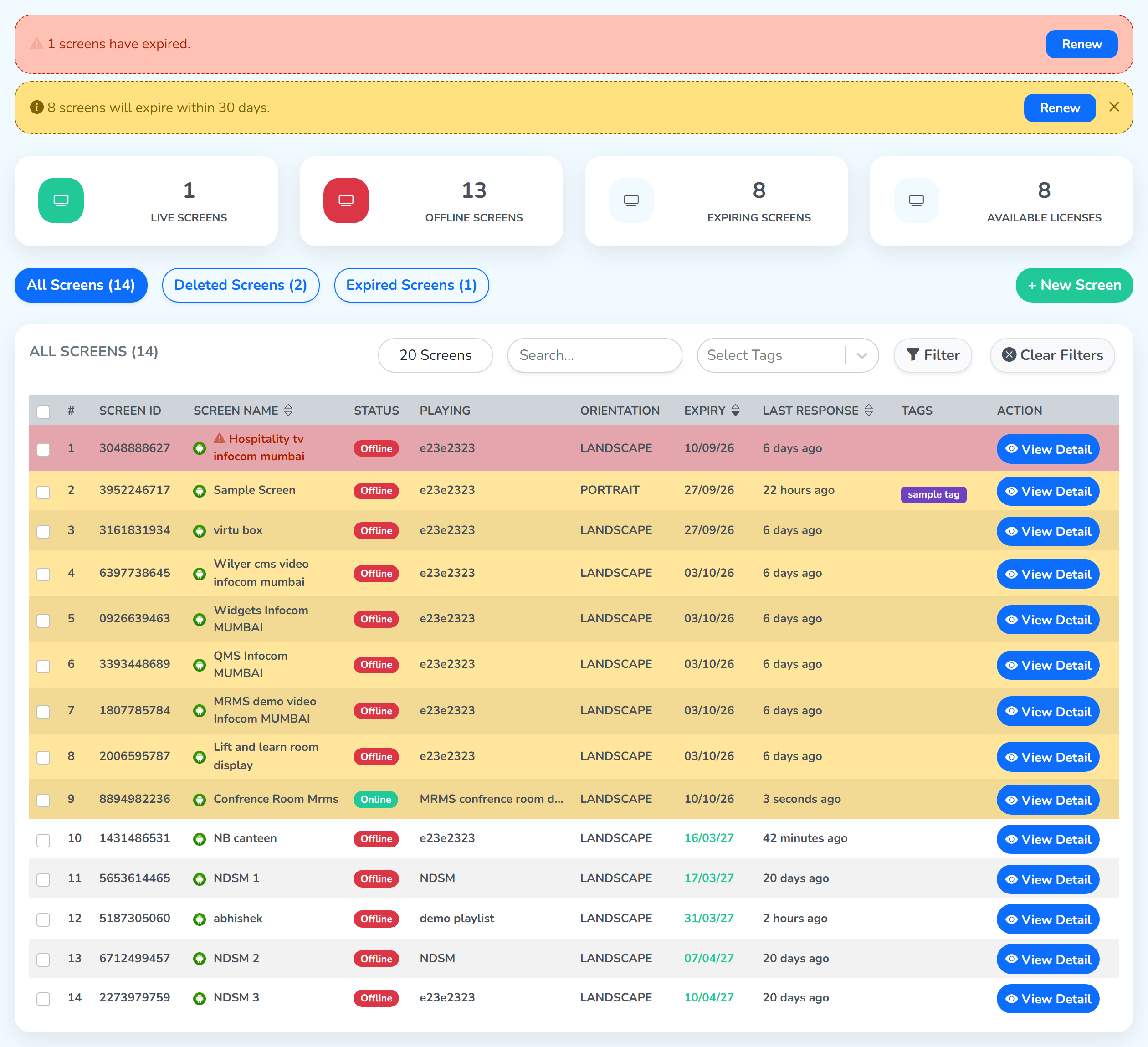Open the Select Tags dropdown arrow

861,355
